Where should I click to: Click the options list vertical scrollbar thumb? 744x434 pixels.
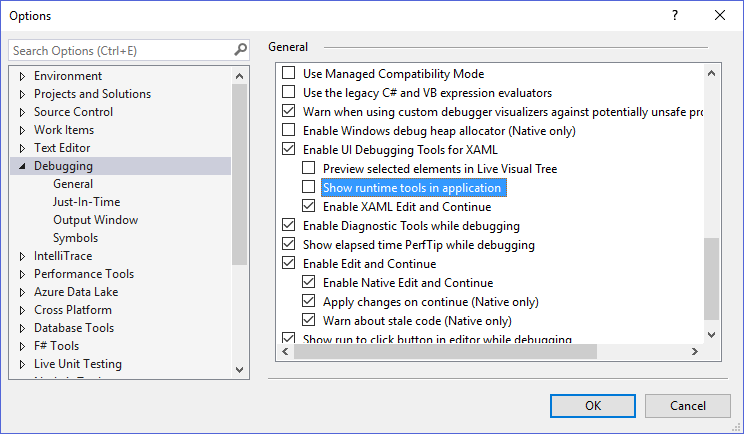point(711,277)
